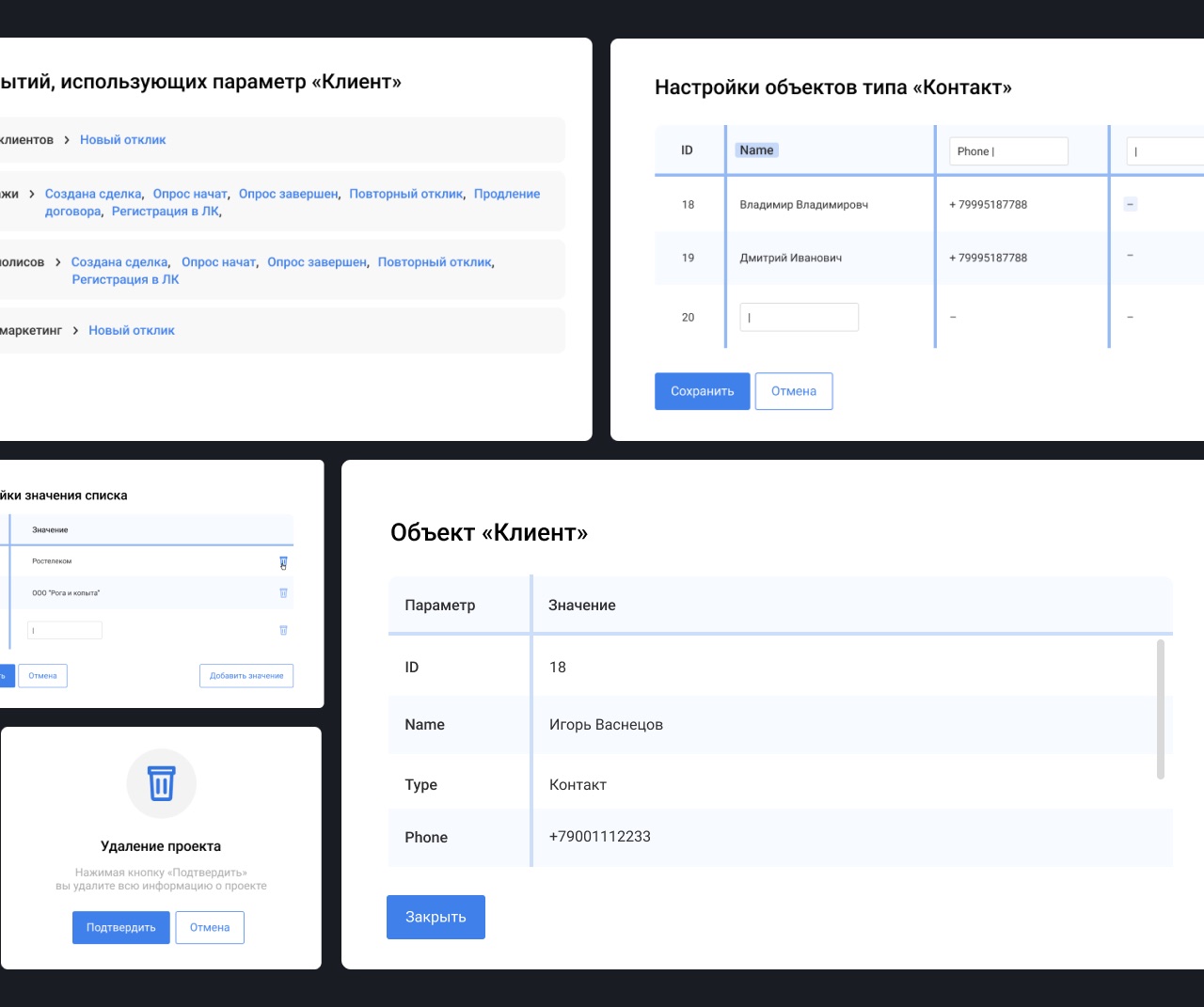Click Добавить значение button
The image size is (1204, 1007).
click(x=246, y=676)
